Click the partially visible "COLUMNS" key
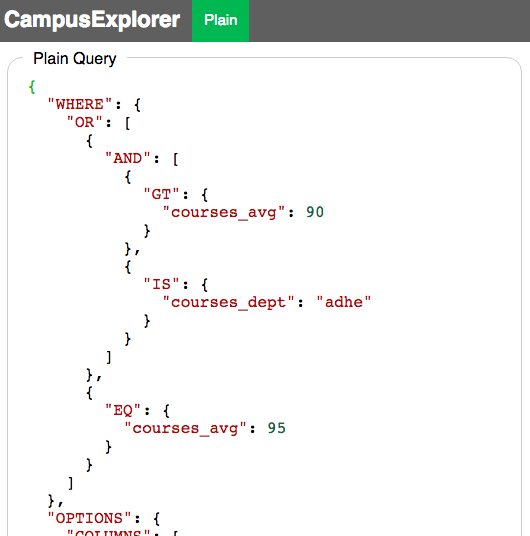 click(x=108, y=533)
